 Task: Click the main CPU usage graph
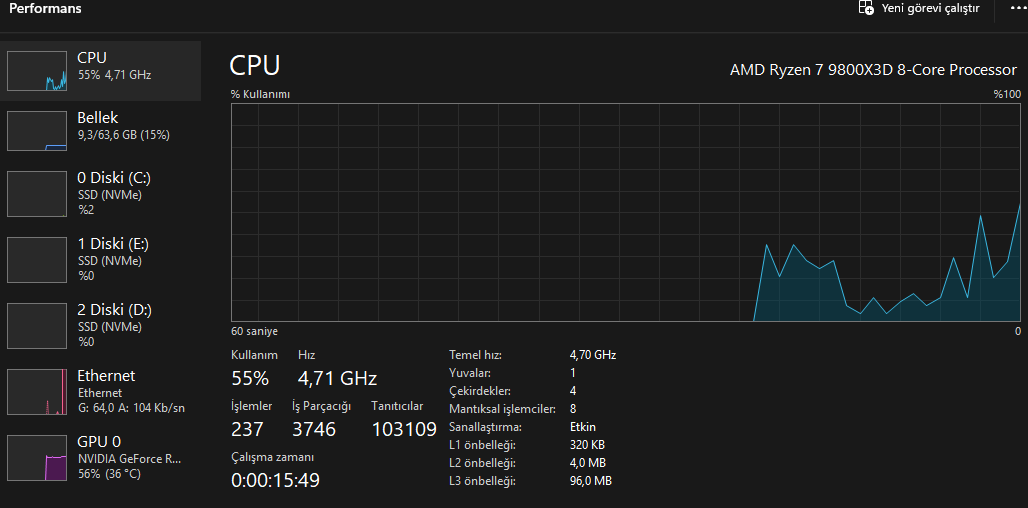626,212
